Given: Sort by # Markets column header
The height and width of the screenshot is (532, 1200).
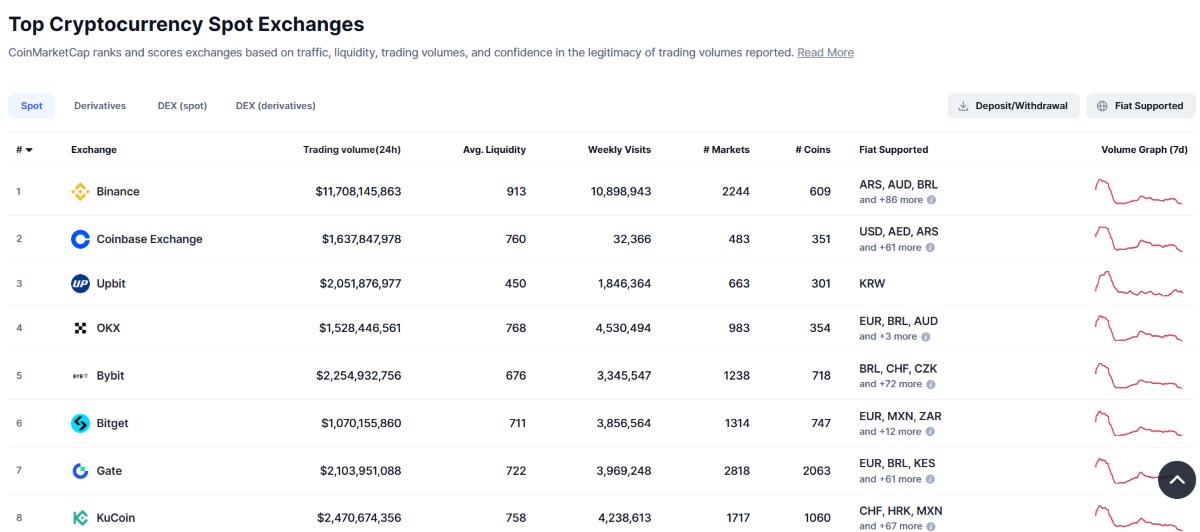Looking at the screenshot, I should coord(726,150).
